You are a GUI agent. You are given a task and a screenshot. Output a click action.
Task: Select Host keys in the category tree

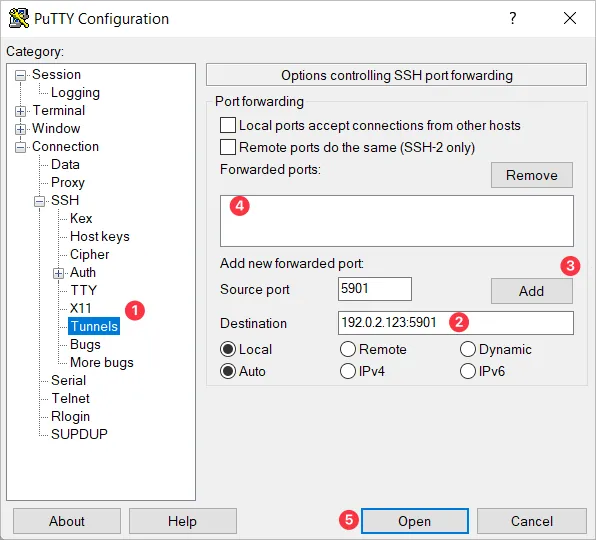tap(100, 236)
